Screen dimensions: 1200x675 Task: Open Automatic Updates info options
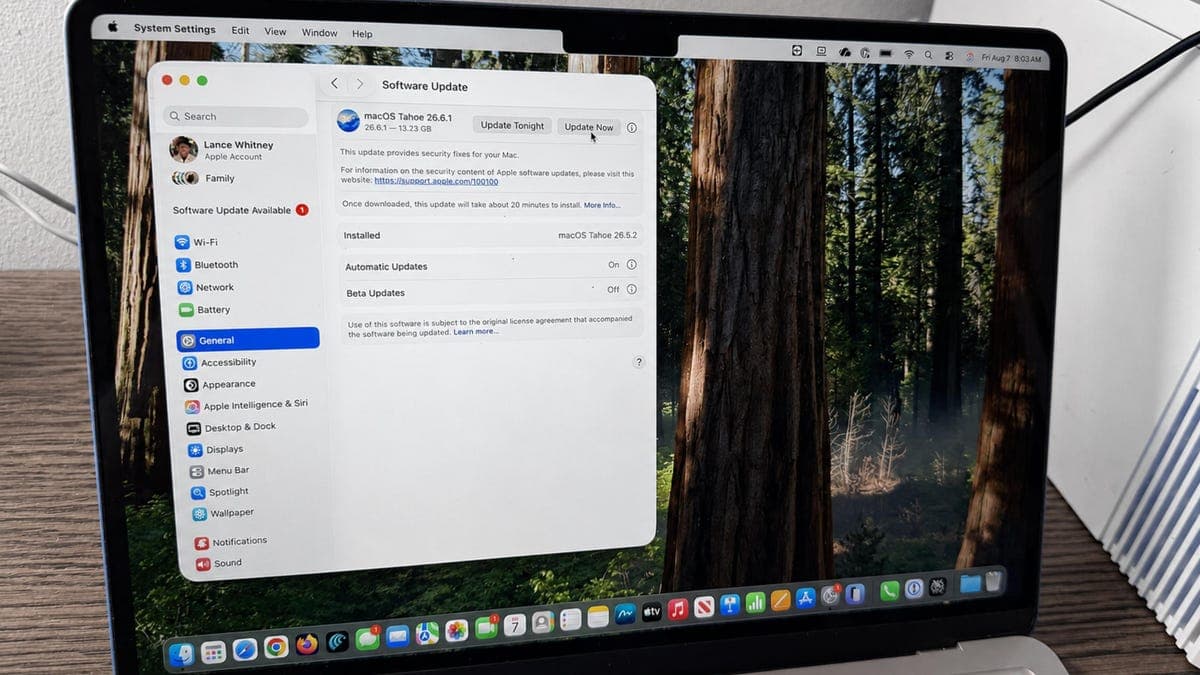pos(631,265)
